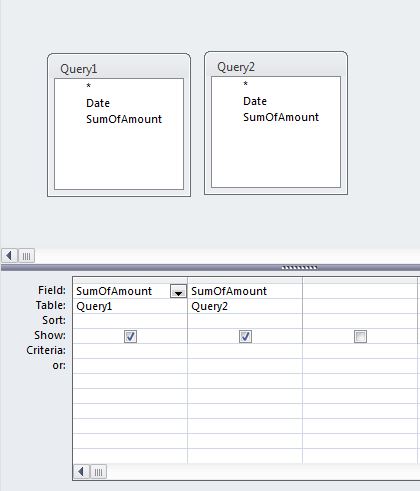The image size is (420, 491).
Task: Click the Table cell showing Query2
Action: tap(245, 306)
